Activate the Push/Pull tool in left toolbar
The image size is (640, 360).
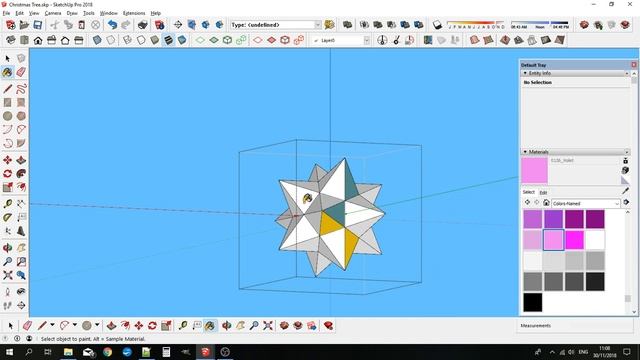[x=21, y=160]
